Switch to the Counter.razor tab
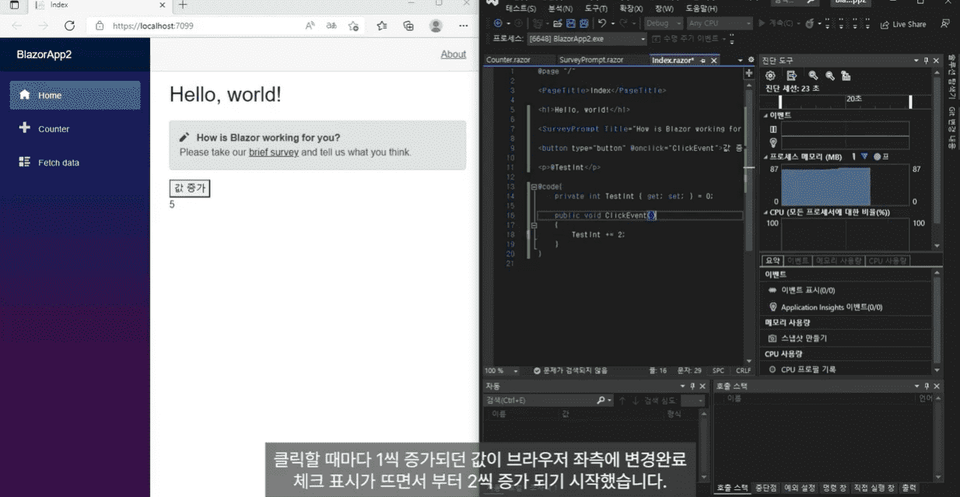Image resolution: width=960 pixels, height=497 pixels. [506, 60]
